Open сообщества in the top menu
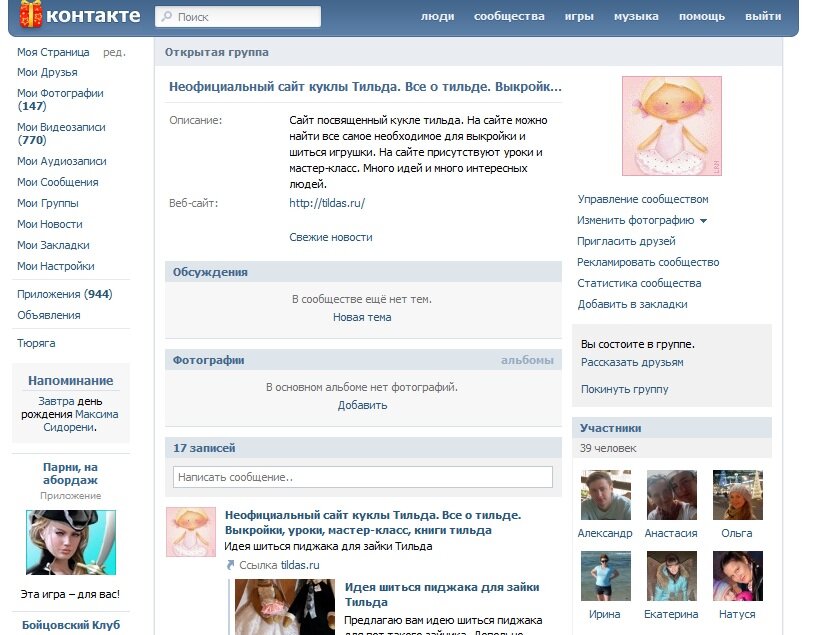813x635 pixels. pos(509,16)
